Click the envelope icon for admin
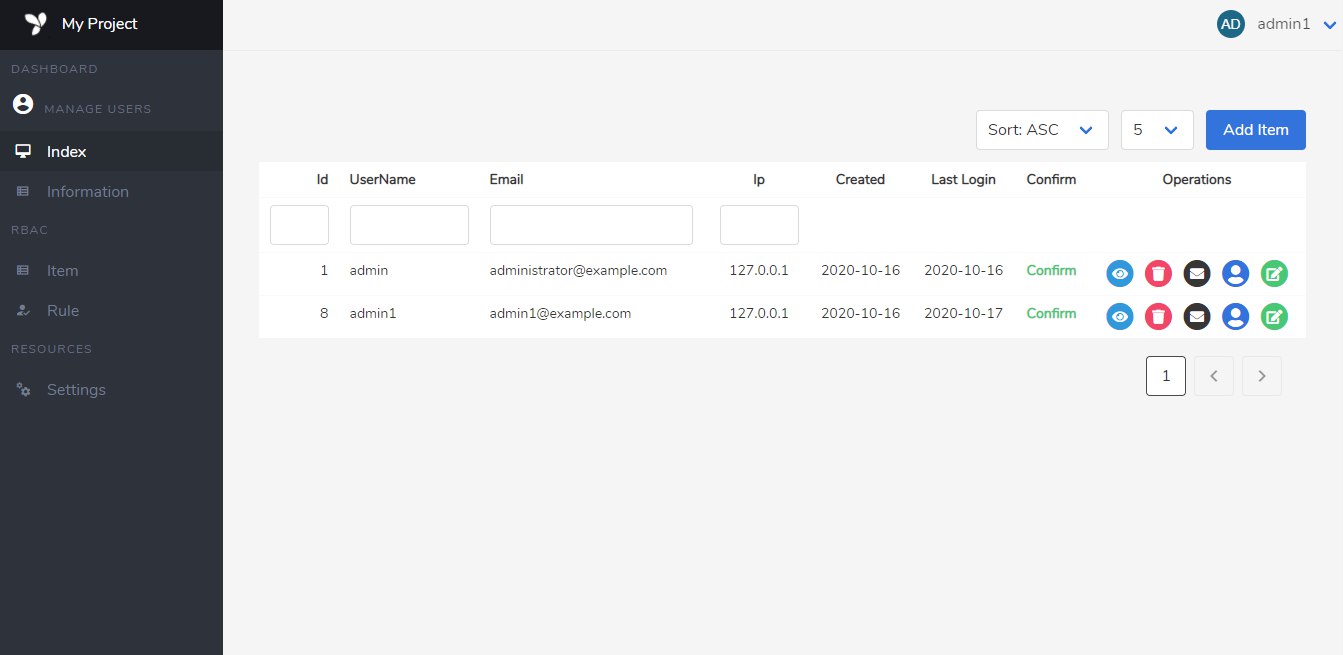The image size is (1343, 655). (x=1197, y=273)
